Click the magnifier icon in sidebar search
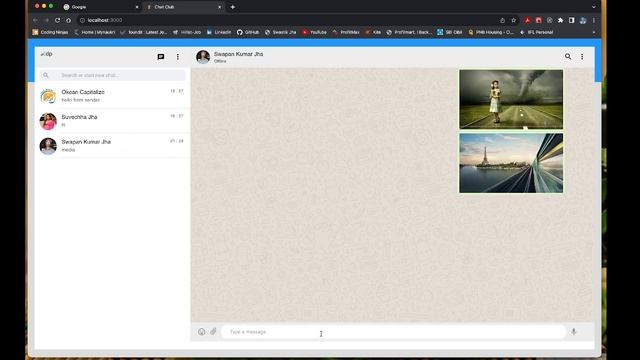This screenshot has width=640, height=360. tap(46, 75)
